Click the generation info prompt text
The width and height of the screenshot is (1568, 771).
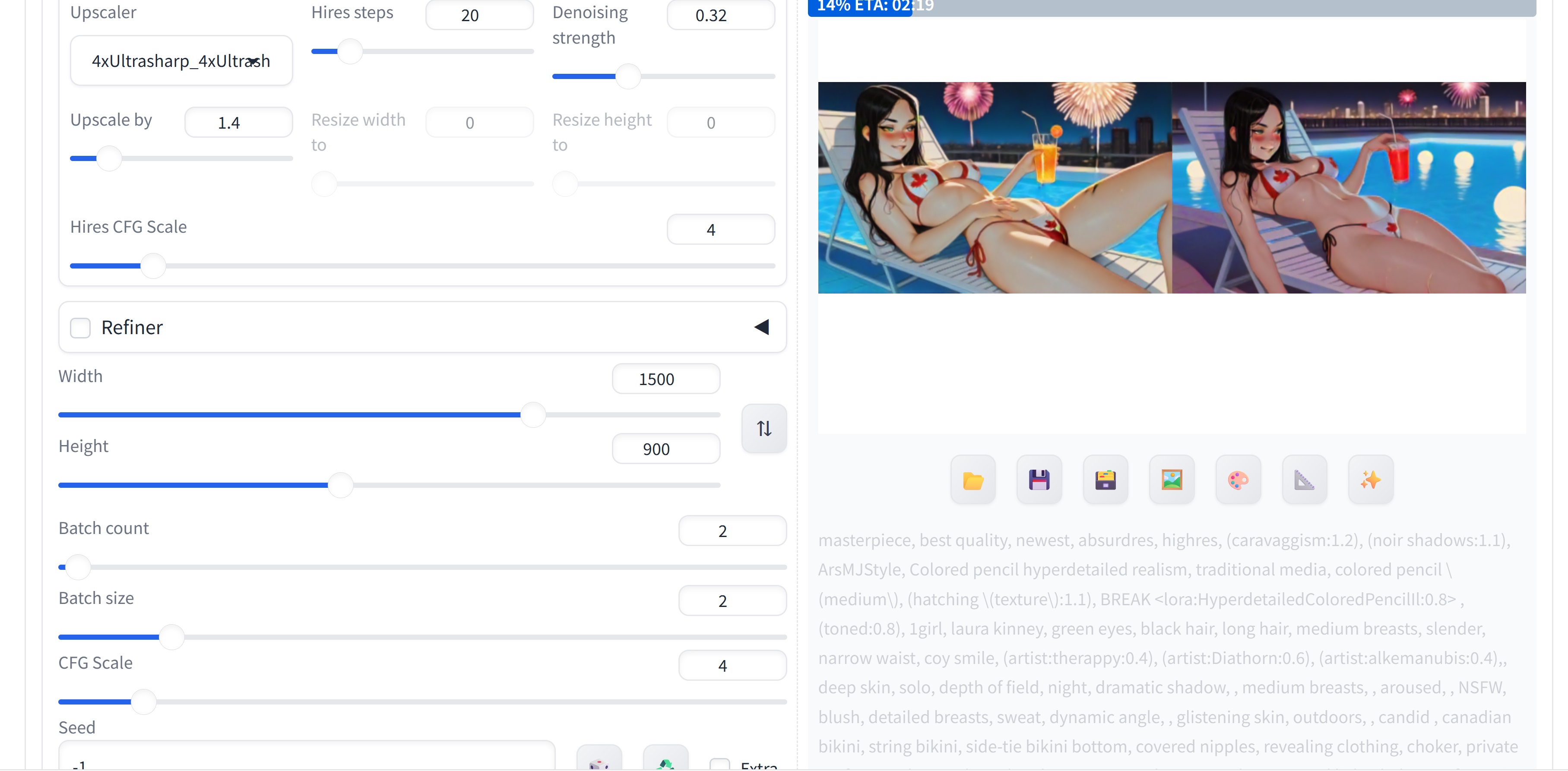[1168, 649]
